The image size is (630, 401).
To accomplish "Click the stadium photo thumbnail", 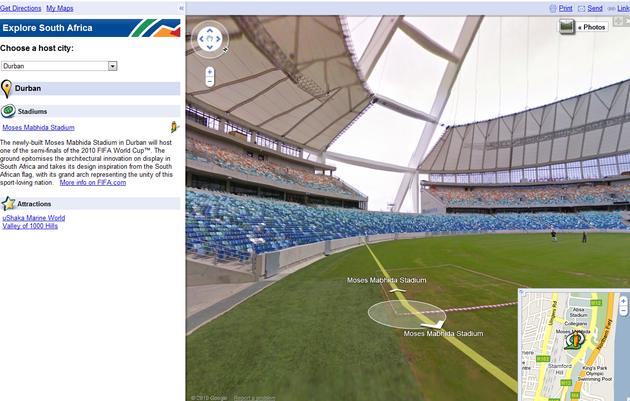I will (567, 27).
